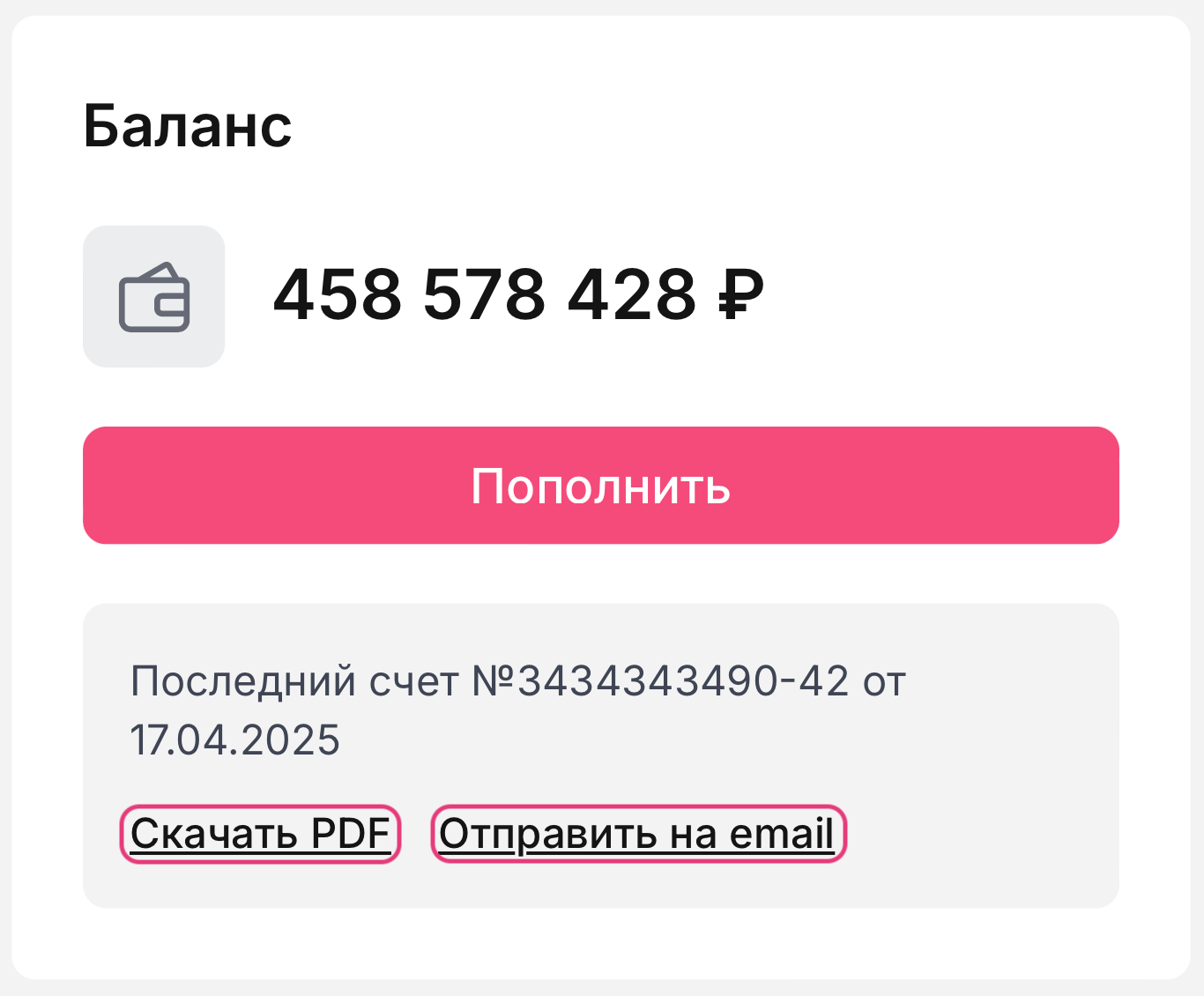The height and width of the screenshot is (996, 1204).
Task: Click the ruble currency symbol
Action: [740, 294]
